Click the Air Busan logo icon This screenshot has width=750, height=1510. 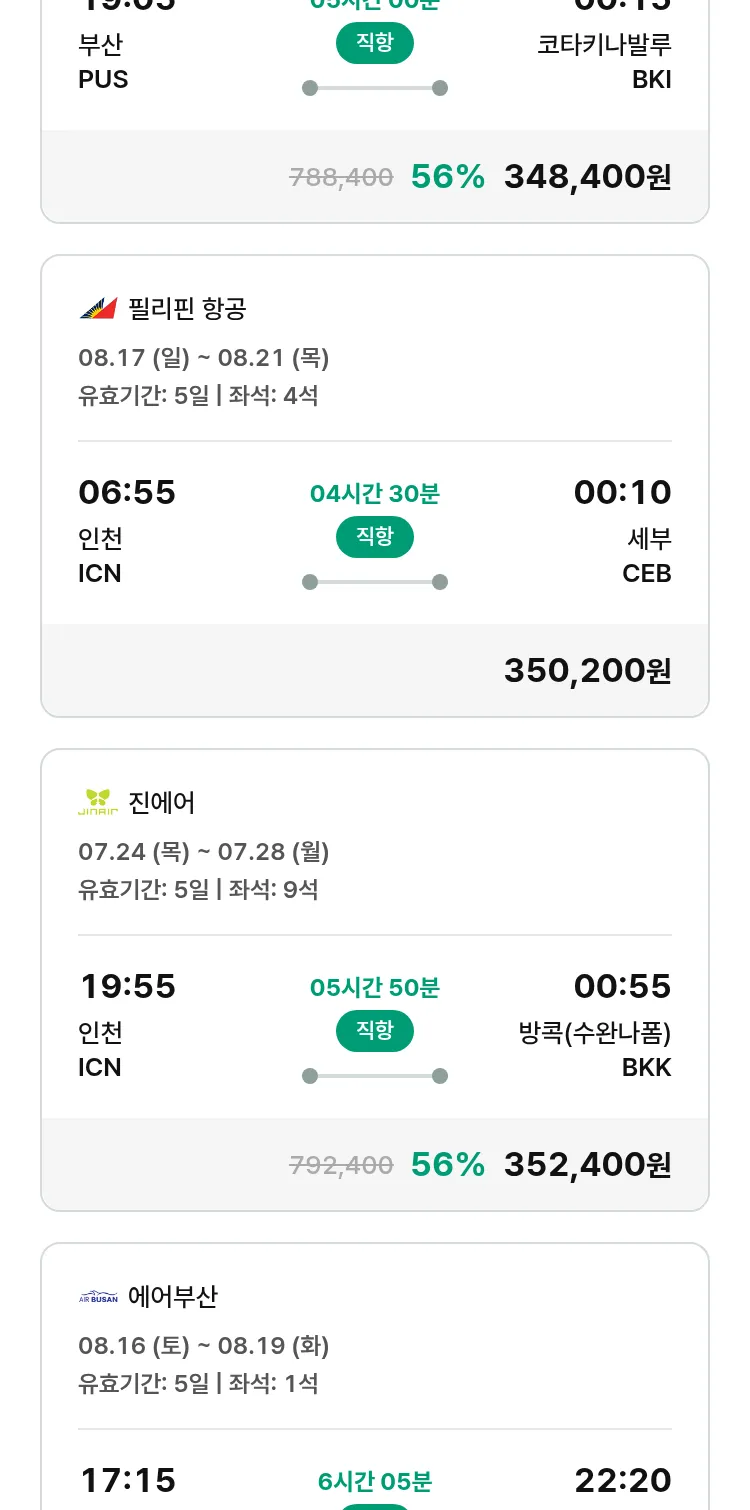click(98, 1297)
